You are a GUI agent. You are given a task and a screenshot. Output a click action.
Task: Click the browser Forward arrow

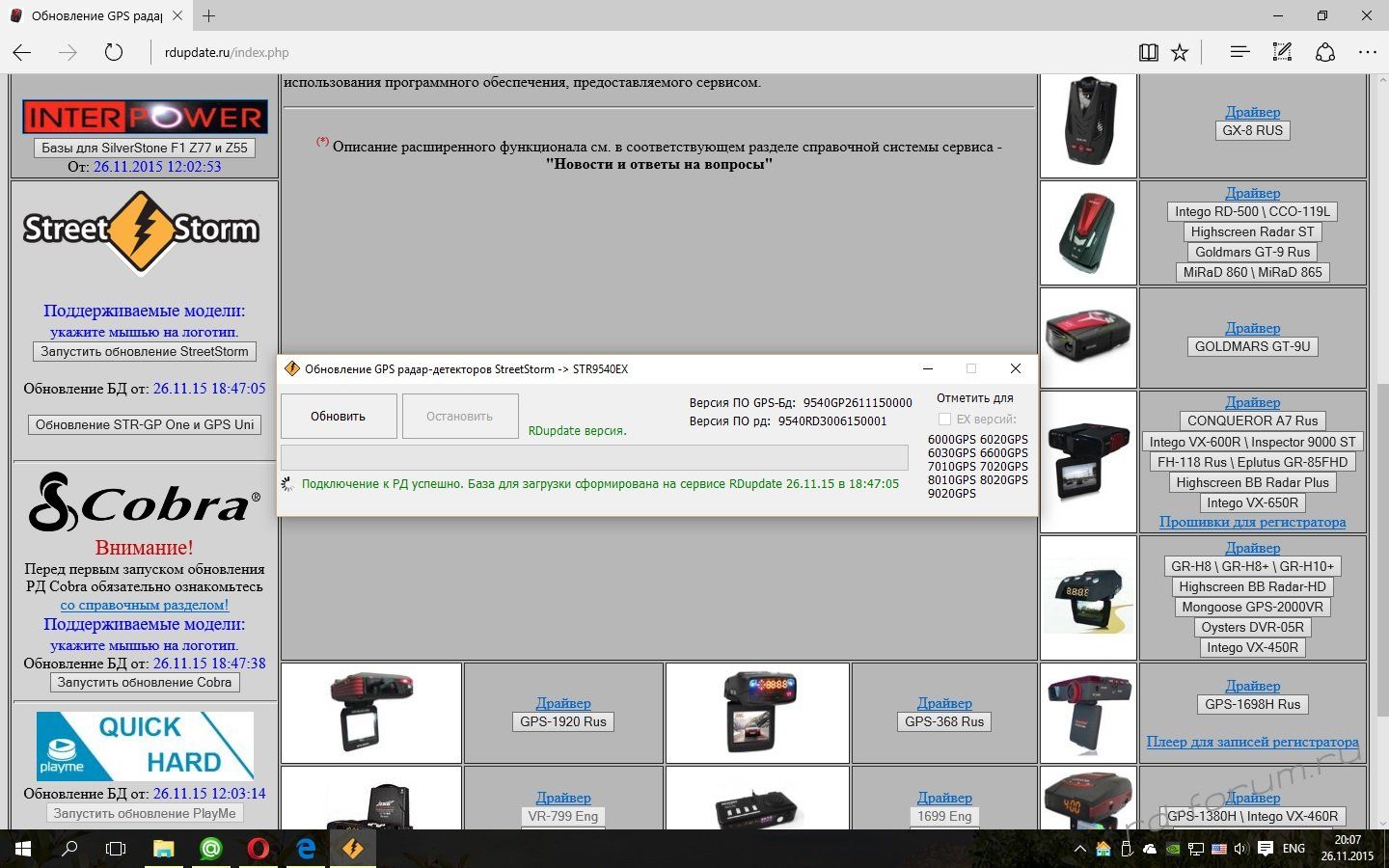coord(68,53)
